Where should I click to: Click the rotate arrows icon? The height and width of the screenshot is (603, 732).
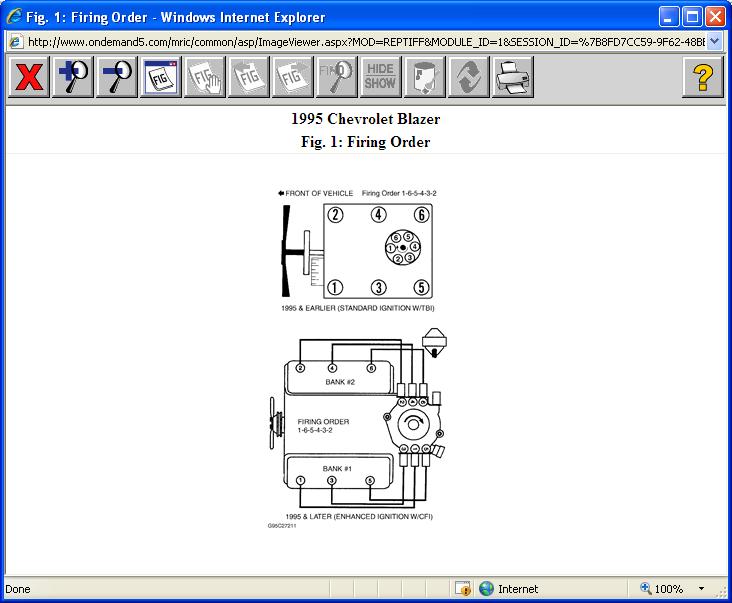[x=468, y=77]
